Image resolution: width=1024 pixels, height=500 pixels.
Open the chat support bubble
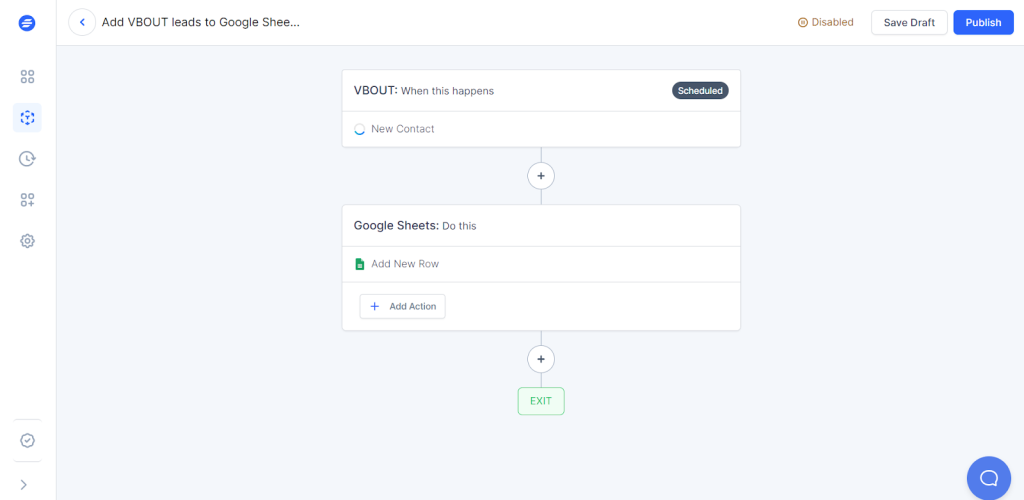coord(988,477)
